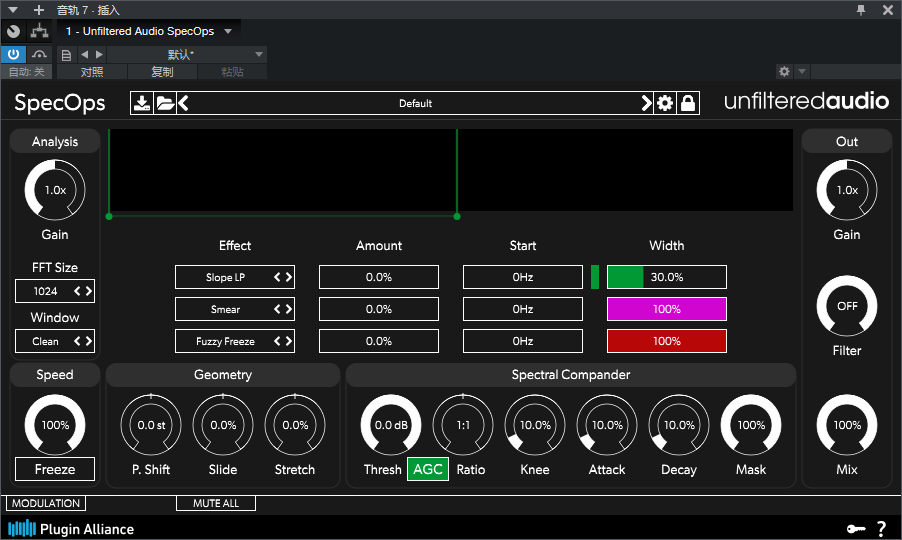Open the plugin selector Unfiltered Audio SpecOps dropdown
This screenshot has height=540, width=902.
148,31
